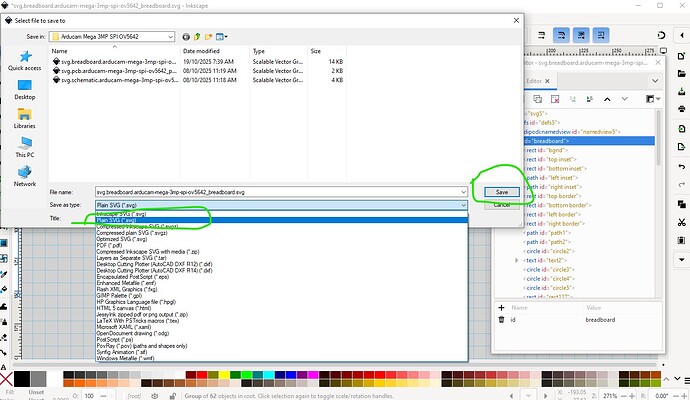Open Libraries in the places bar
This screenshot has height=400, width=690.
click(25, 119)
